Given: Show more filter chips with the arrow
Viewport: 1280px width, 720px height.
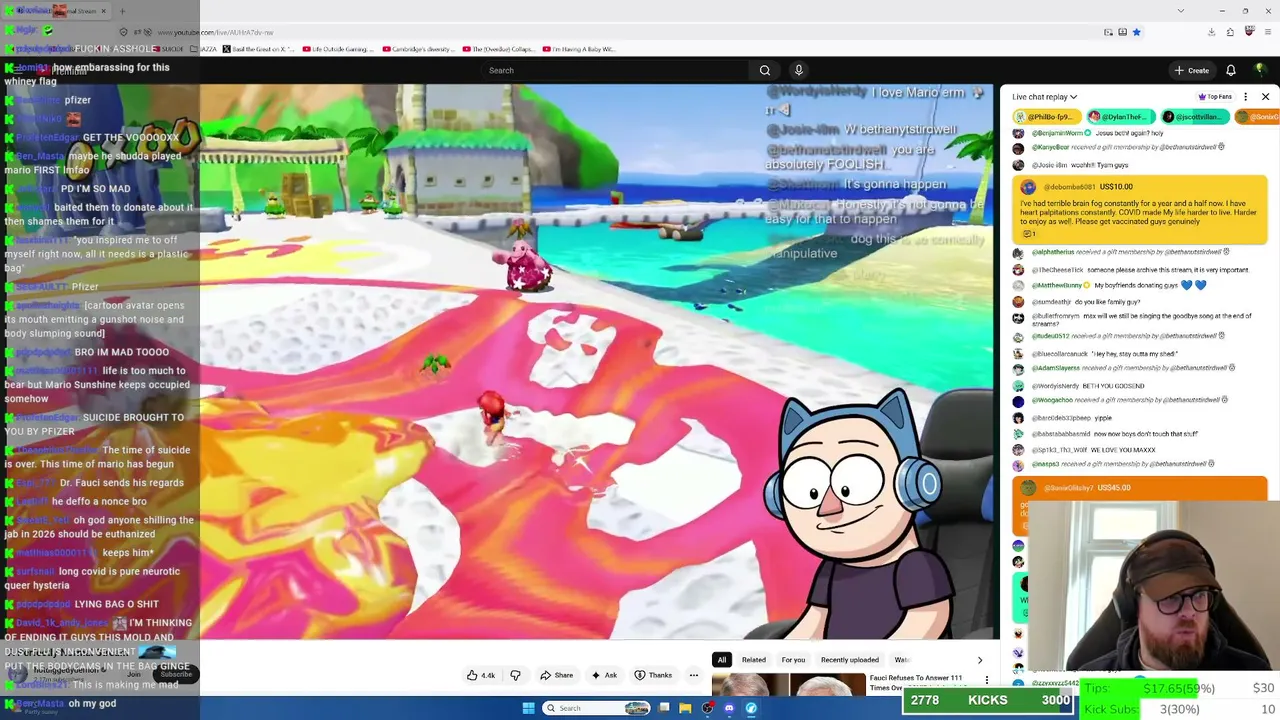Looking at the screenshot, I should pos(979,660).
